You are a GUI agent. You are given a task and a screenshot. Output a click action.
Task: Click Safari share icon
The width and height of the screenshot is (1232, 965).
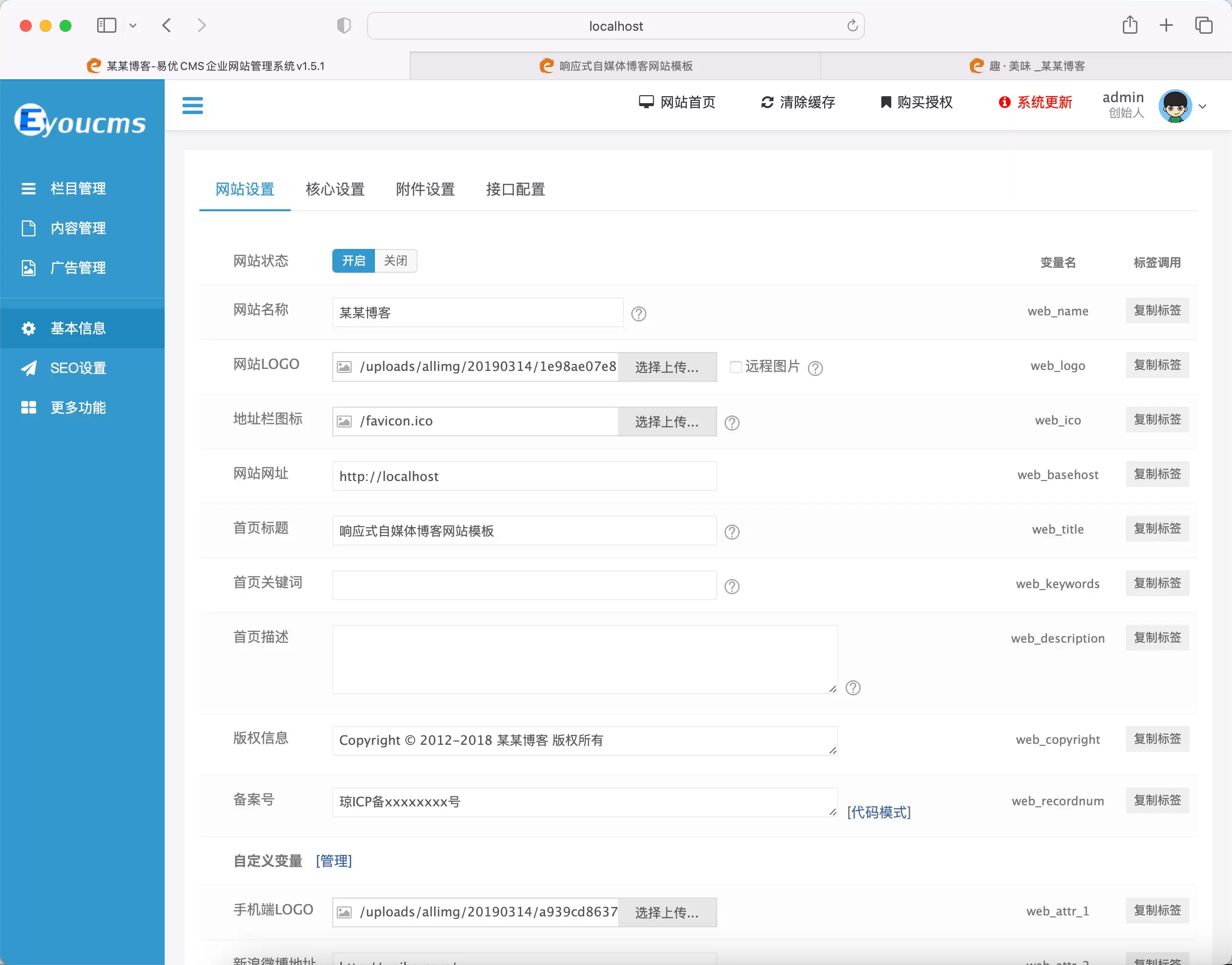click(1129, 25)
